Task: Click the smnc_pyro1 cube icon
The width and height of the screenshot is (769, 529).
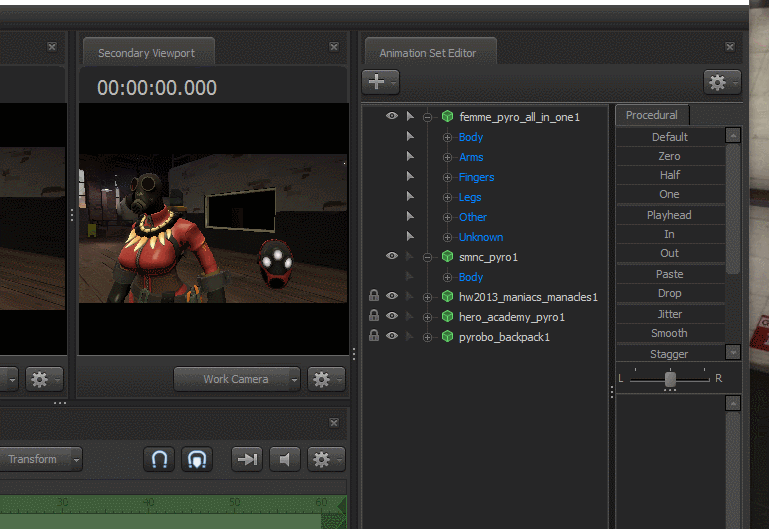Action: click(x=447, y=256)
